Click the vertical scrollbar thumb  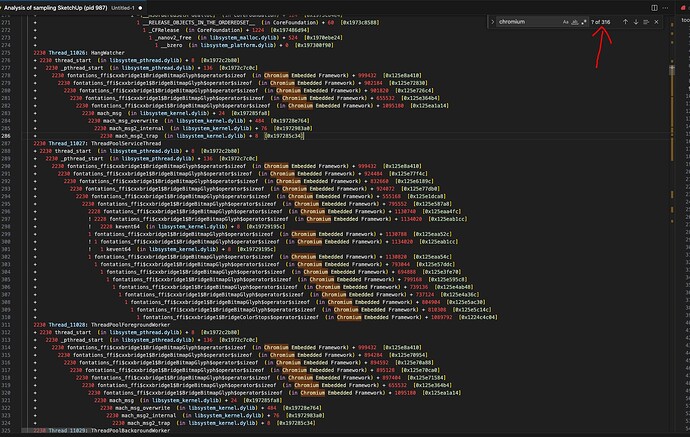[672, 70]
